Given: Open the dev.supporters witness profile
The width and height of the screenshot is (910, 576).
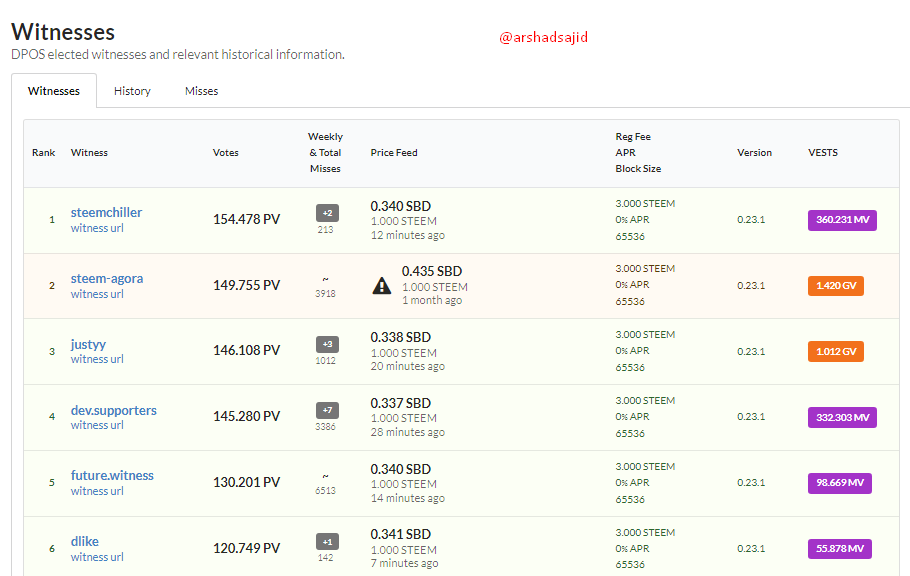Looking at the screenshot, I should pyautogui.click(x=114, y=411).
